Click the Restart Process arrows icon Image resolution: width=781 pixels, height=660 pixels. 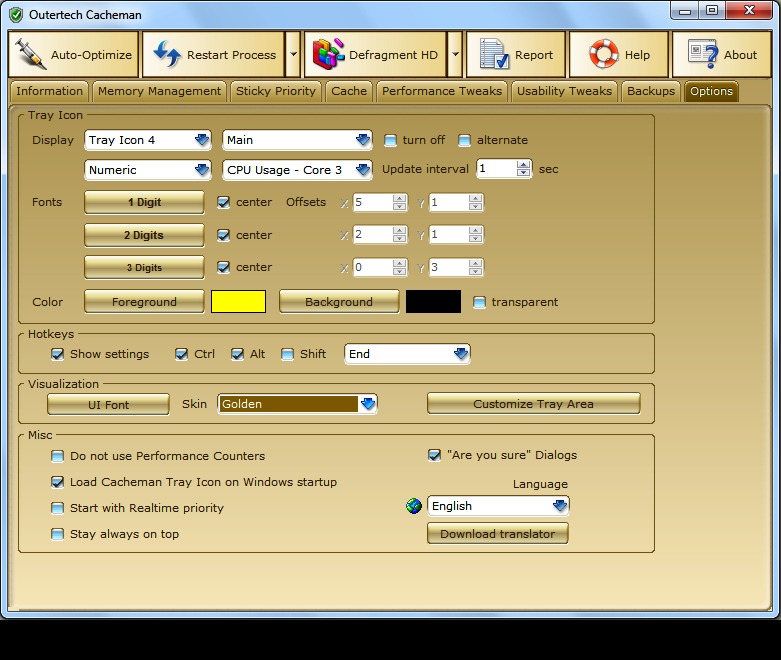click(167, 54)
